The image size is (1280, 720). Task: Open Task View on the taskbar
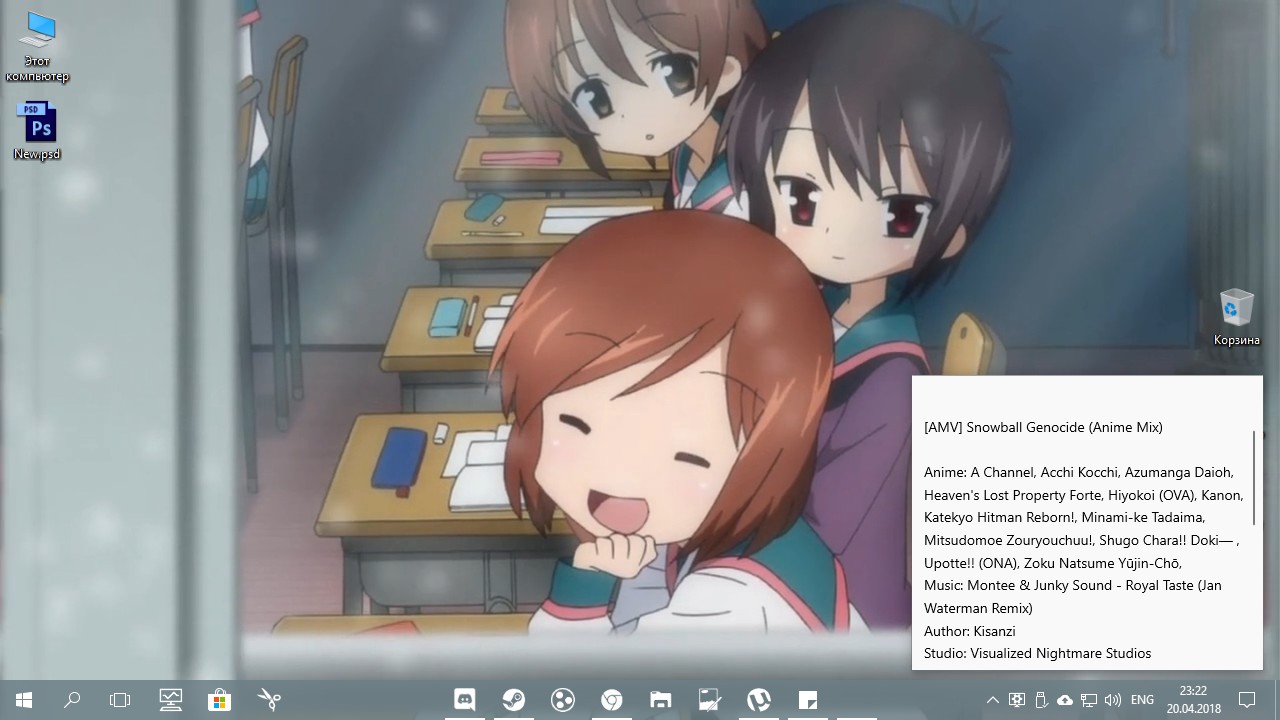click(x=120, y=700)
